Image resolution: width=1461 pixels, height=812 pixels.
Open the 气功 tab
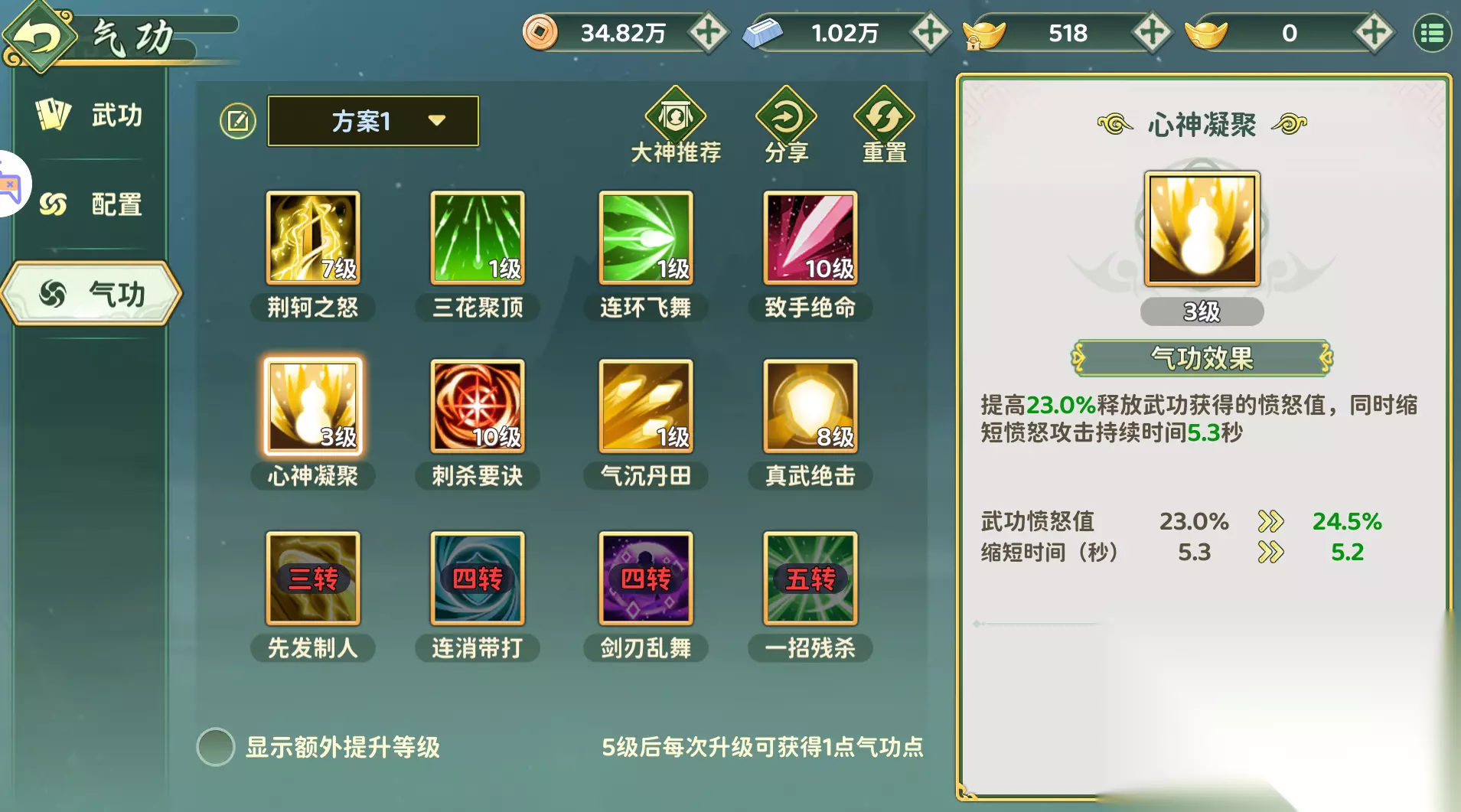(92, 294)
